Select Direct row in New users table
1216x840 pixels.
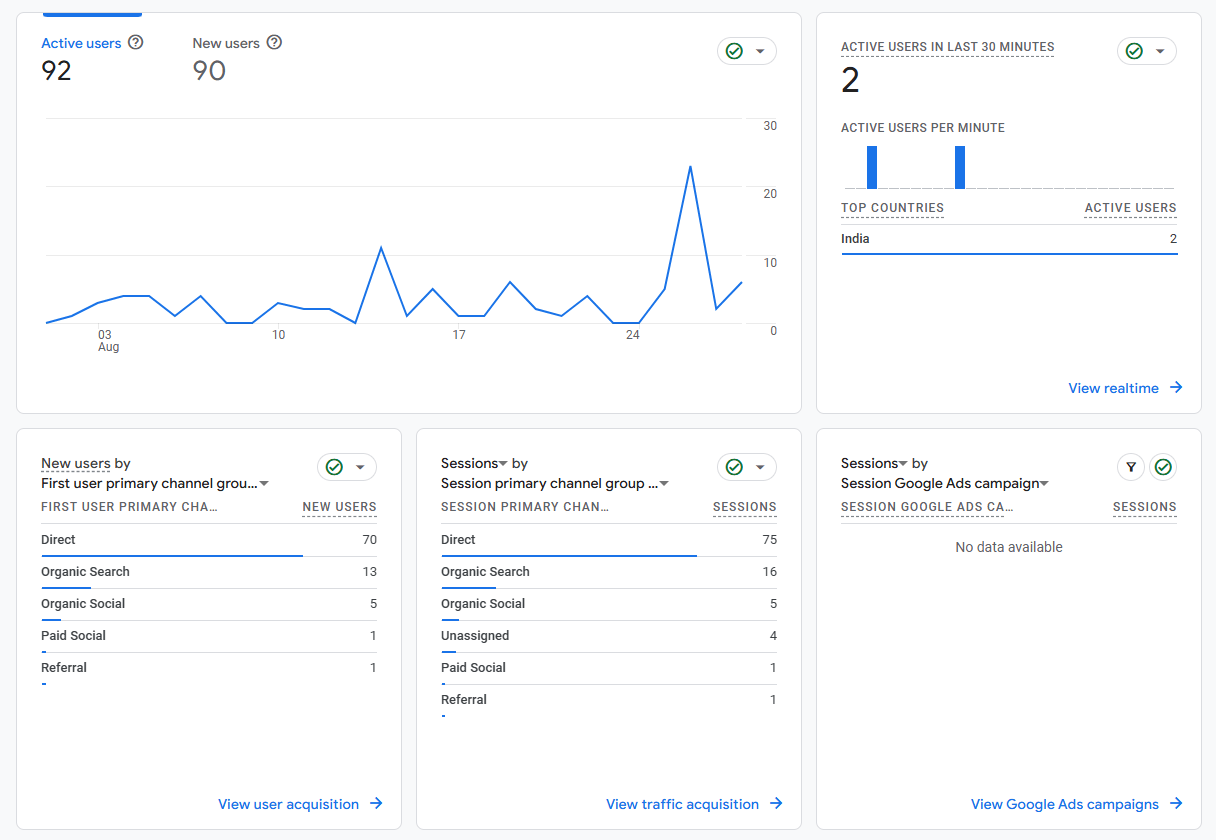[209, 540]
